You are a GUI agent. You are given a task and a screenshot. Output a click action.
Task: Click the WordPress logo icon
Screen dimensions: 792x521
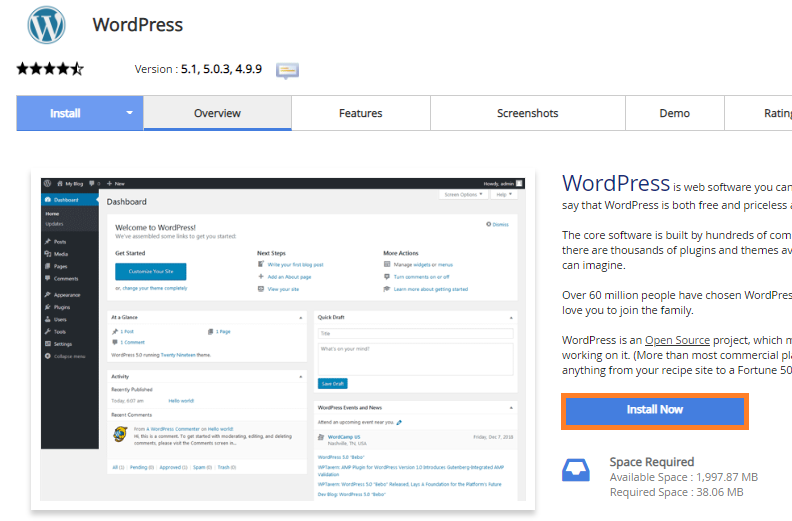pos(46,25)
